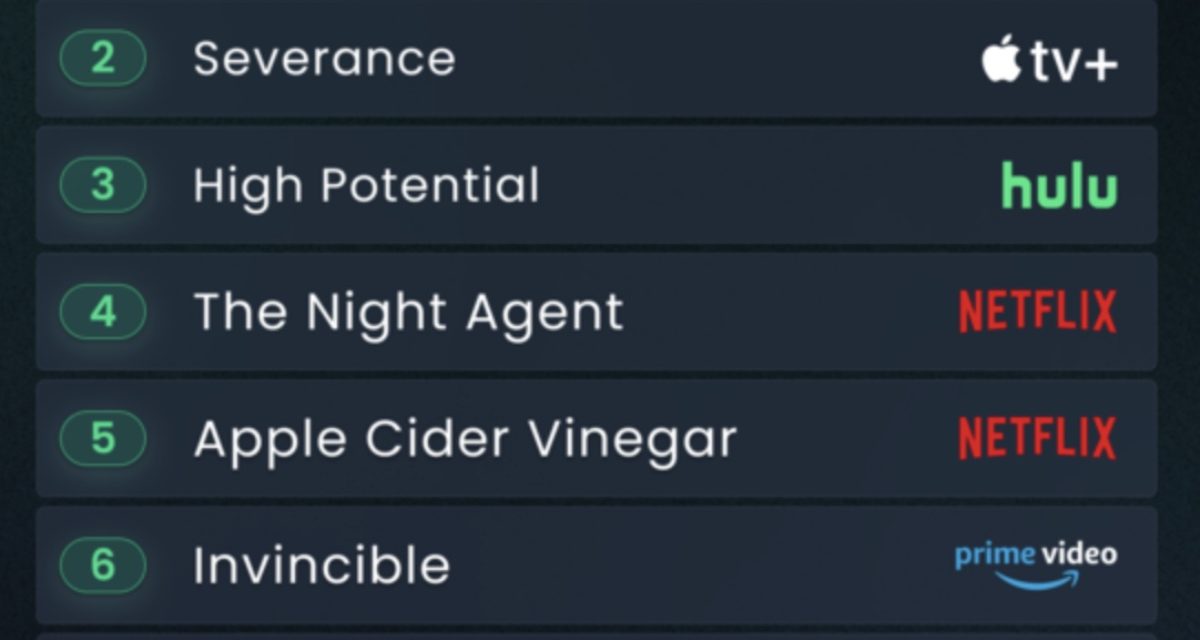This screenshot has height=640, width=1200.
Task: Open the Apple Cider Vinegar title
Action: [465, 439]
